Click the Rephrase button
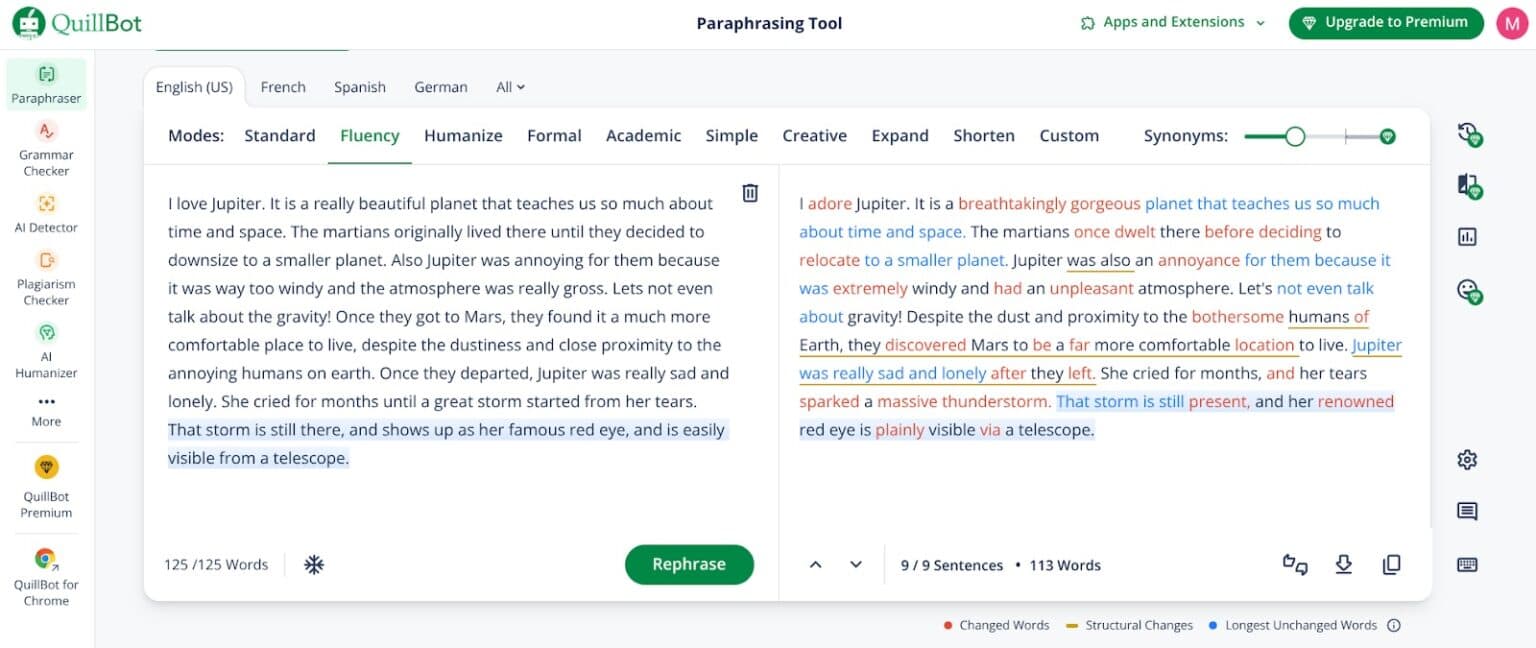The image size is (1536, 648). (689, 564)
